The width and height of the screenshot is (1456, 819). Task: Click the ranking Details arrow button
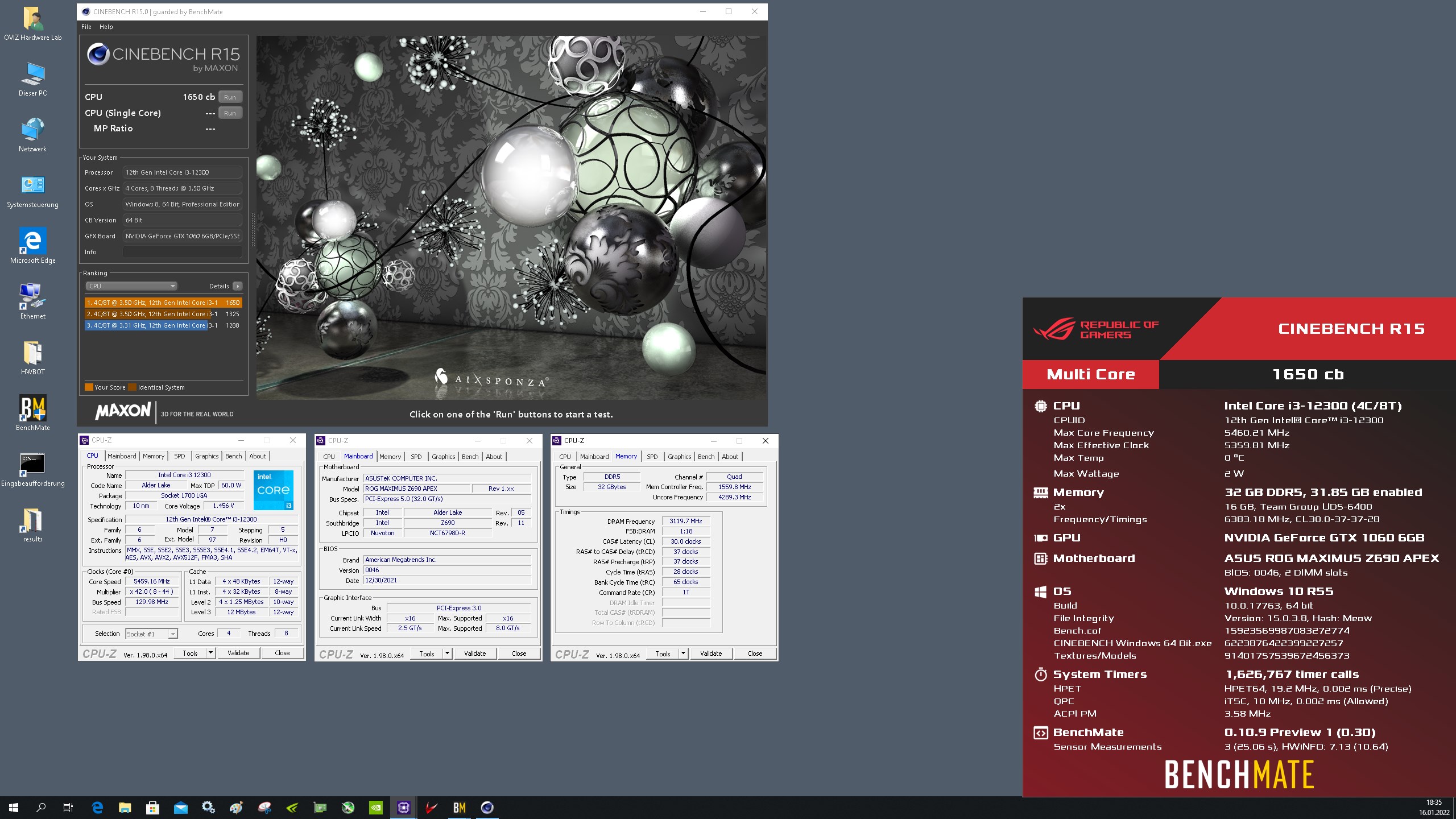click(238, 286)
